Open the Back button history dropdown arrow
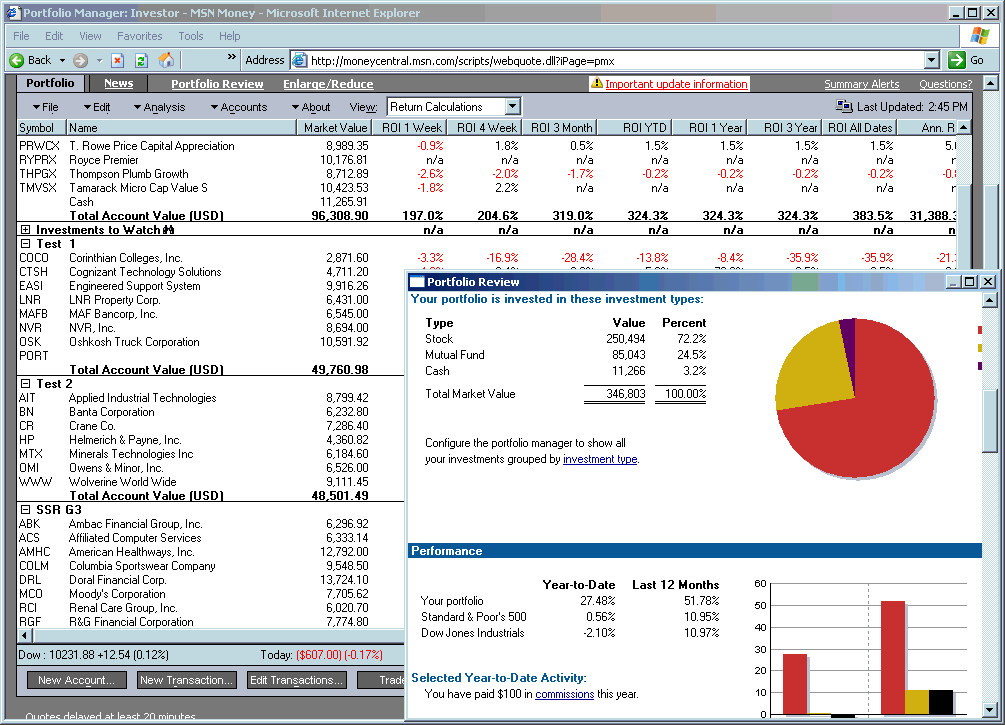This screenshot has height=725, width=1005. (x=62, y=59)
